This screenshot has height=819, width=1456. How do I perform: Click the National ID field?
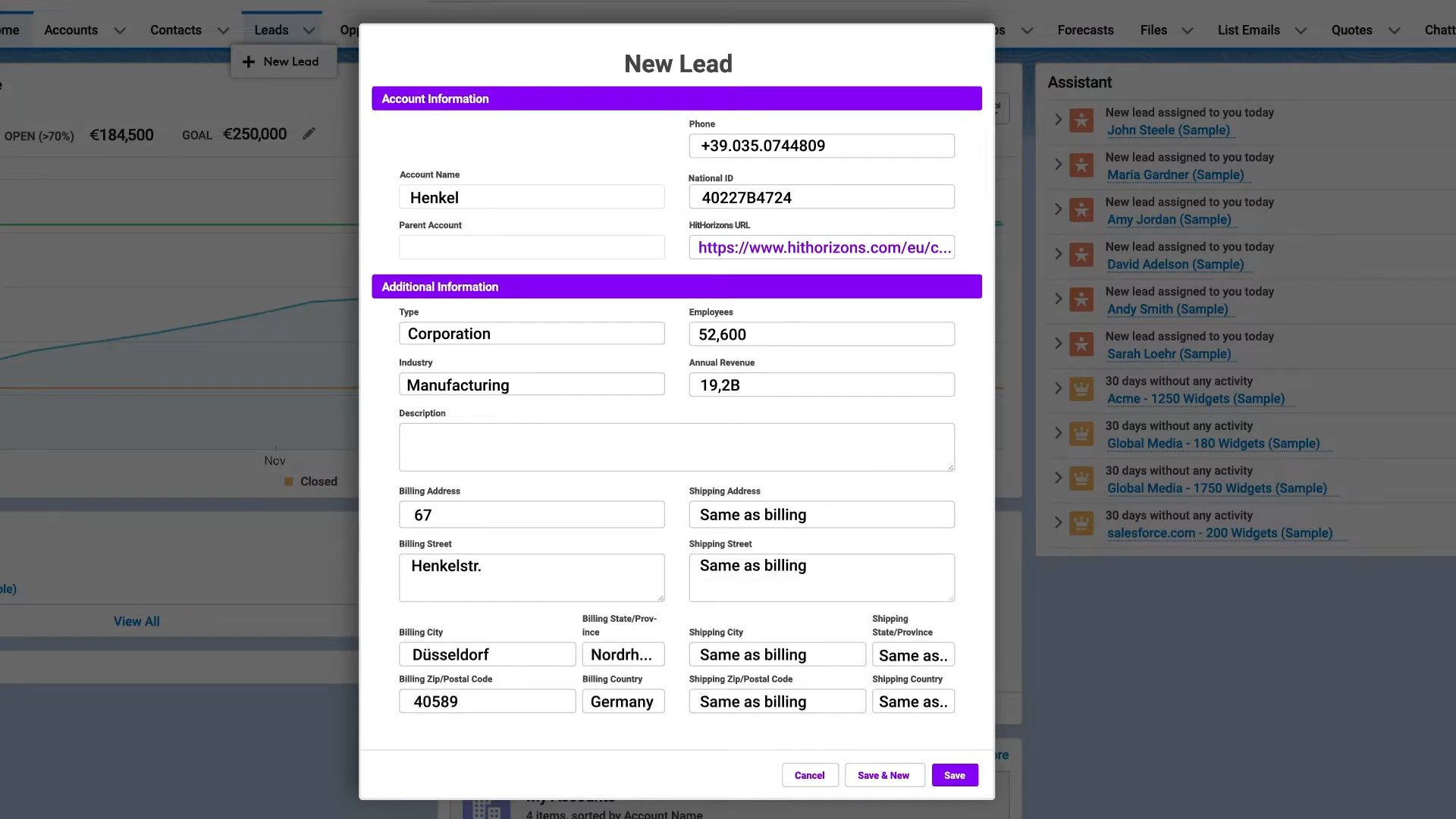pos(821,197)
